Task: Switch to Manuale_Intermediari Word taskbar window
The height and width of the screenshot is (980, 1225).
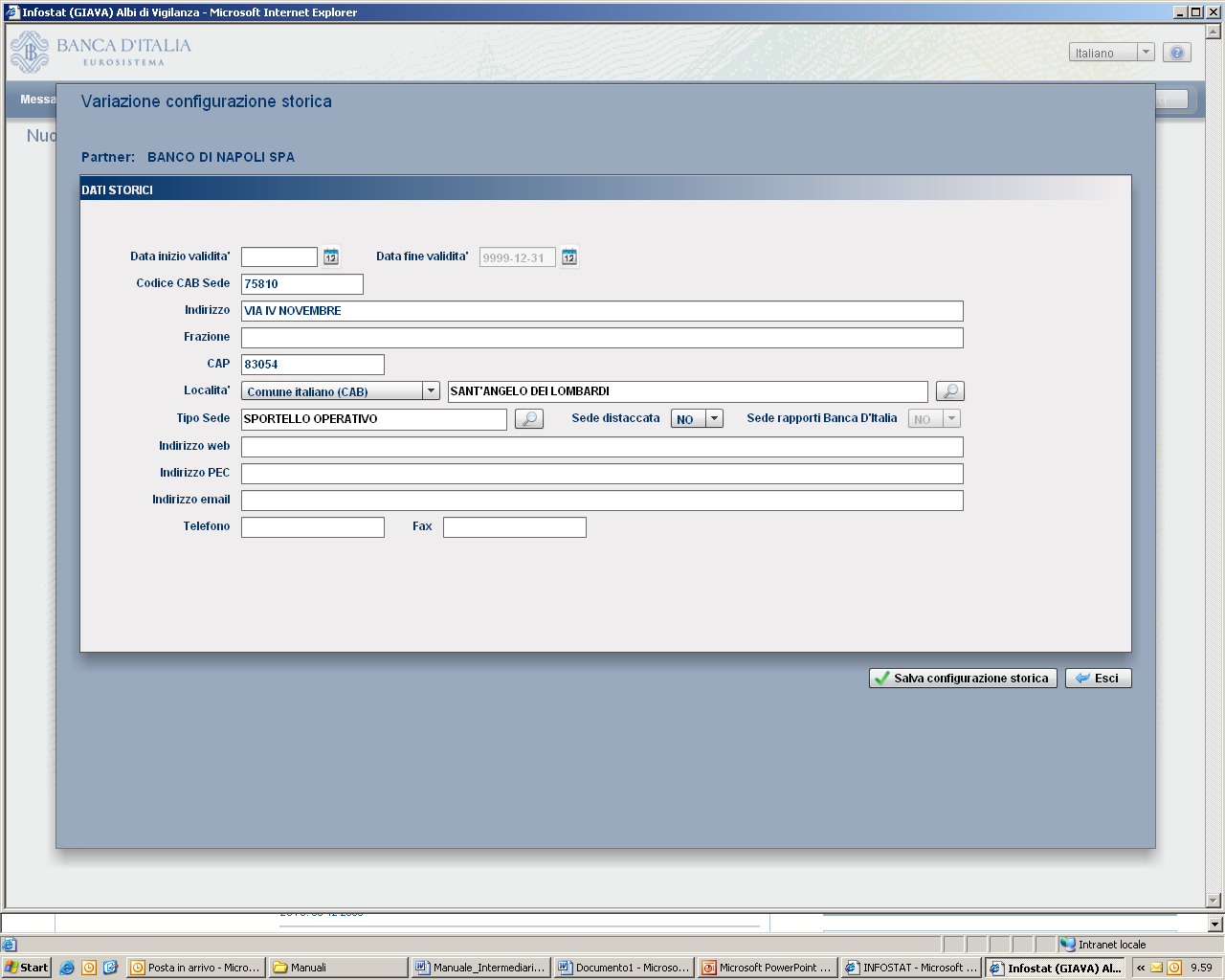Action: pyautogui.click(x=480, y=968)
